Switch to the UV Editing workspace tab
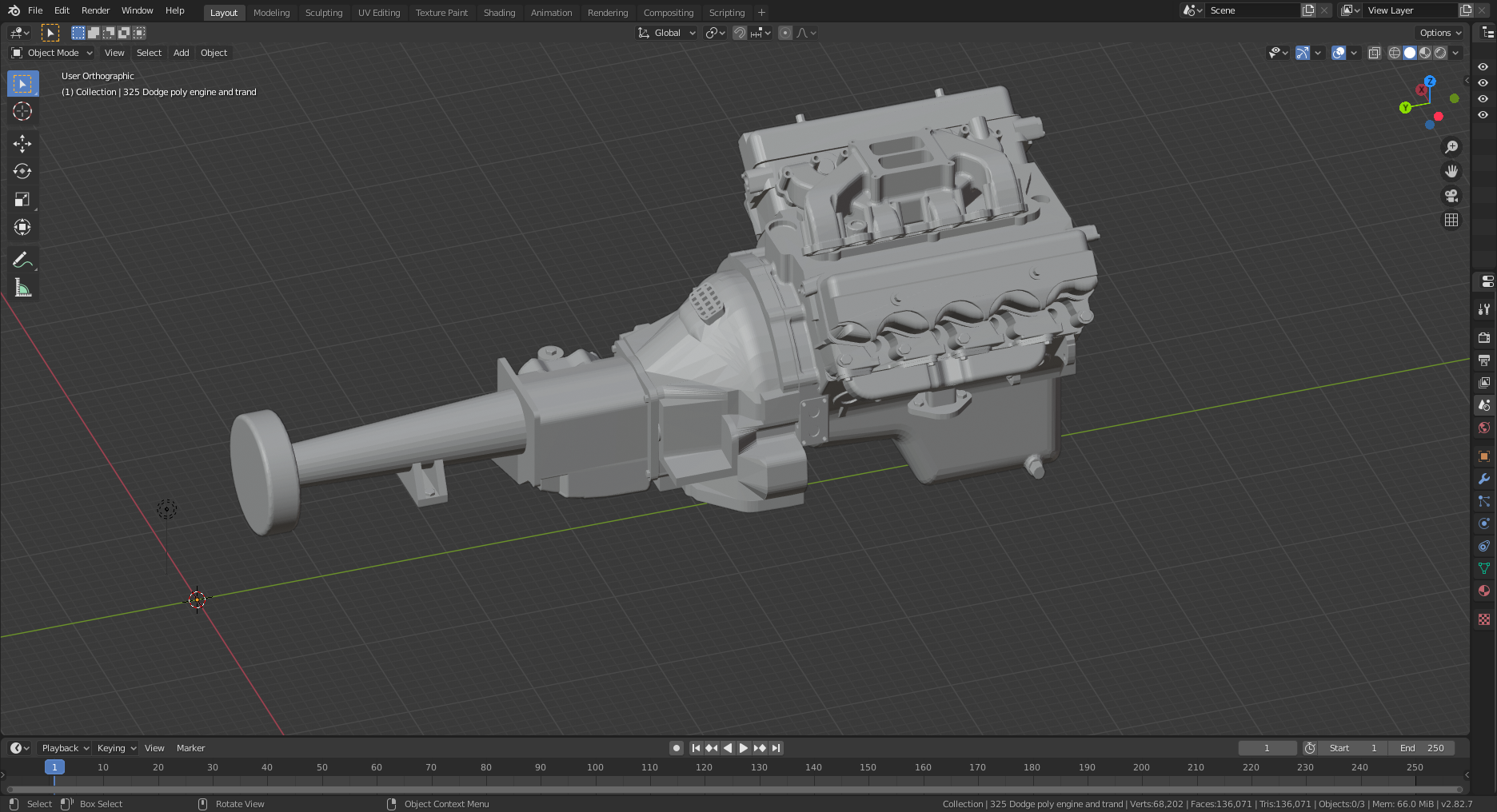1497x812 pixels. 379,13
